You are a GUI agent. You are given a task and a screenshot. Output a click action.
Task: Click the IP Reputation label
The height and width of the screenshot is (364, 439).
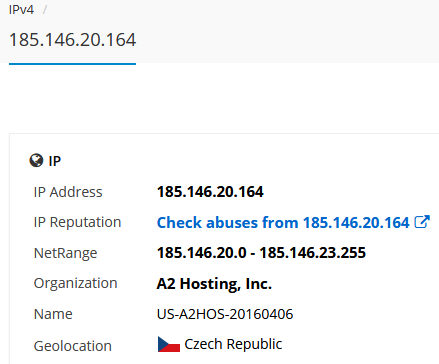tap(77, 222)
